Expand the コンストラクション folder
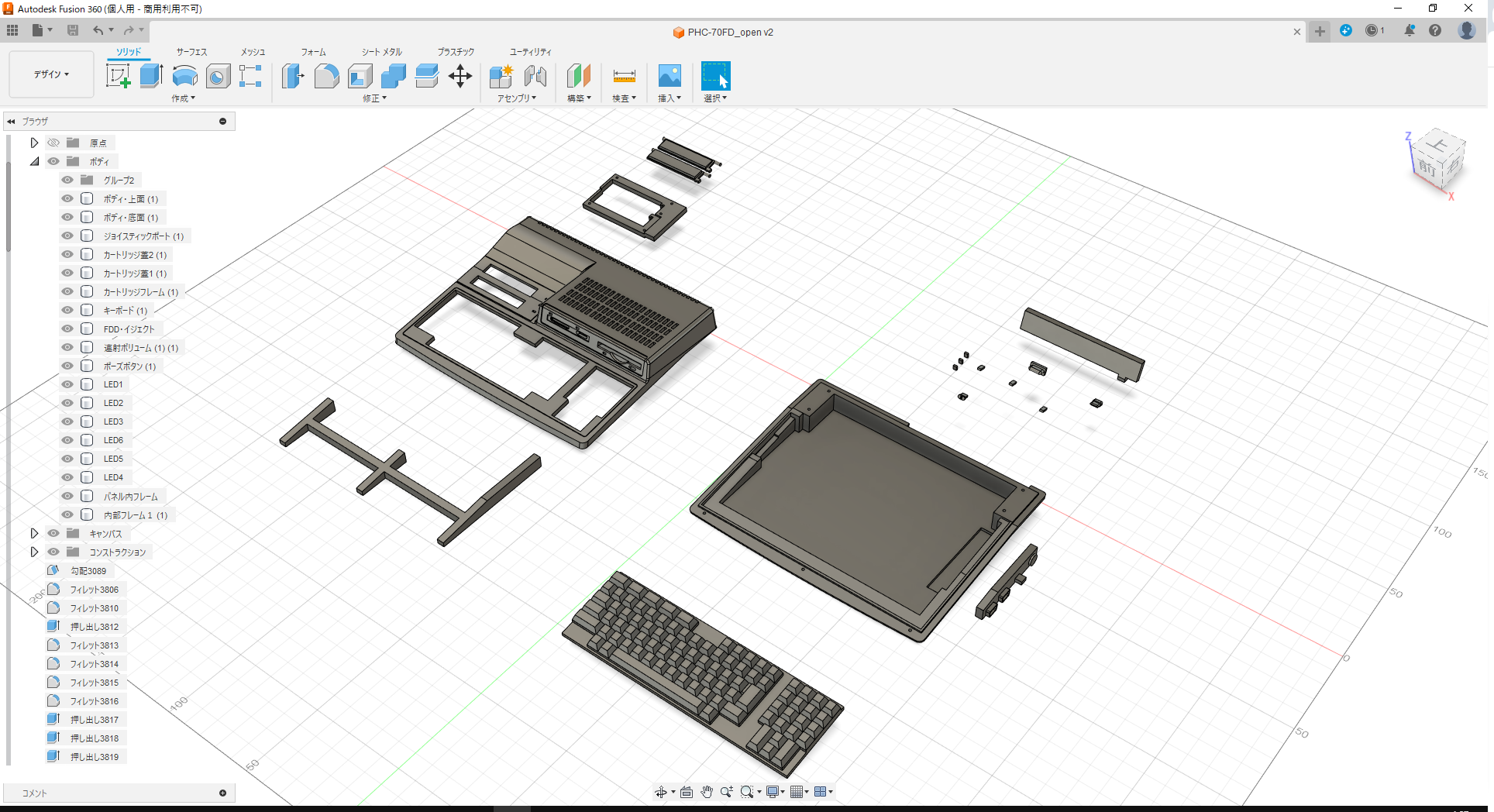This screenshot has width=1494, height=812. click(x=34, y=551)
